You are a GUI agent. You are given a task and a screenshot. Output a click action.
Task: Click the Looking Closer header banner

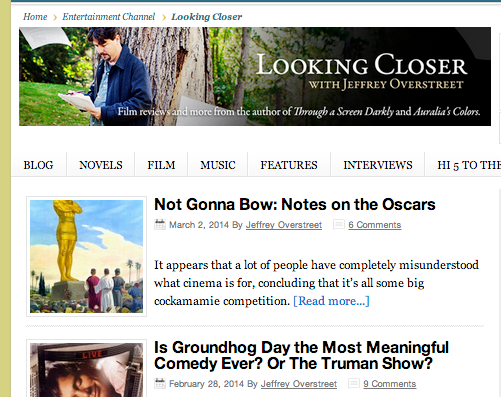click(x=255, y=76)
